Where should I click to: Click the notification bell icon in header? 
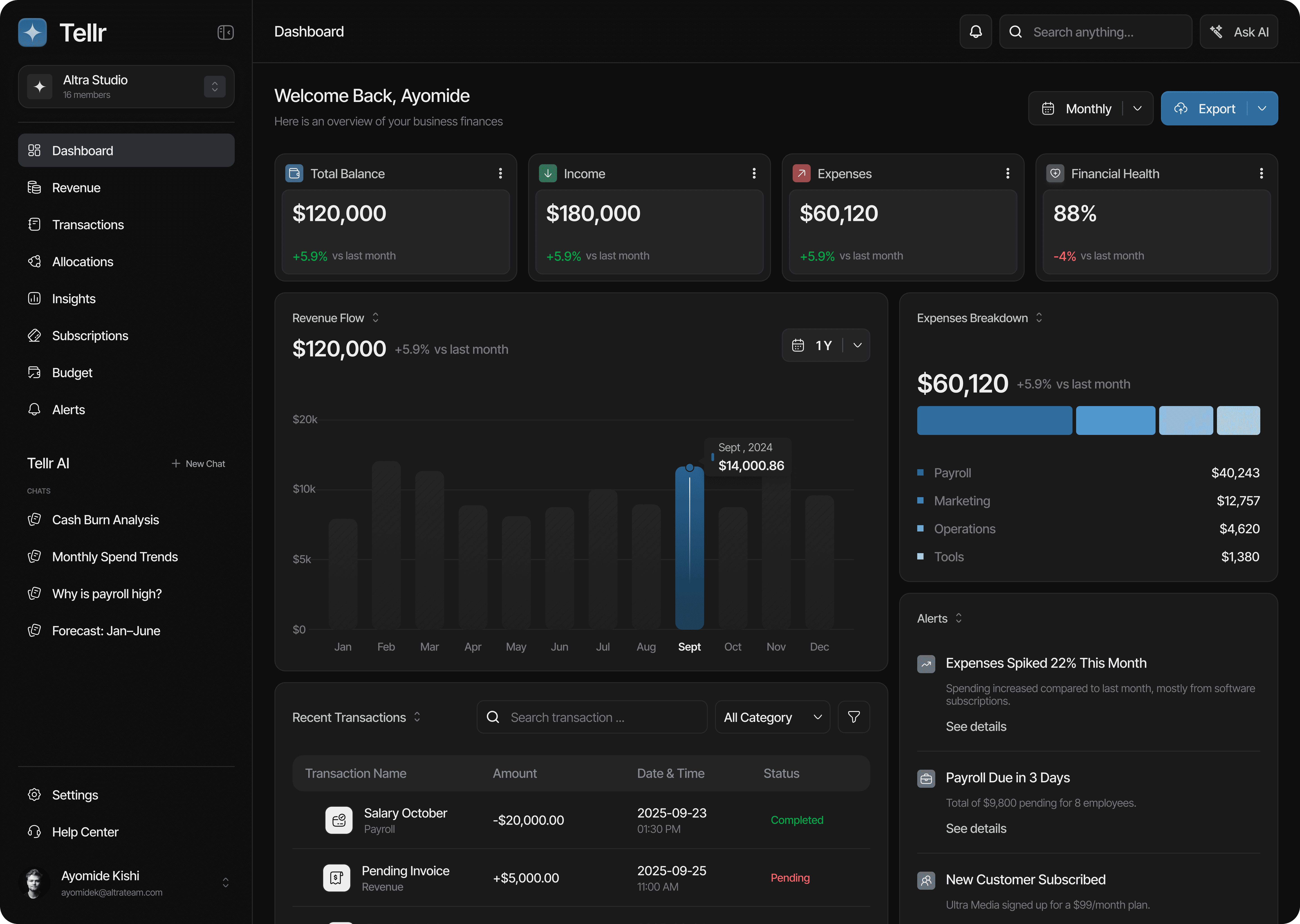(x=976, y=32)
